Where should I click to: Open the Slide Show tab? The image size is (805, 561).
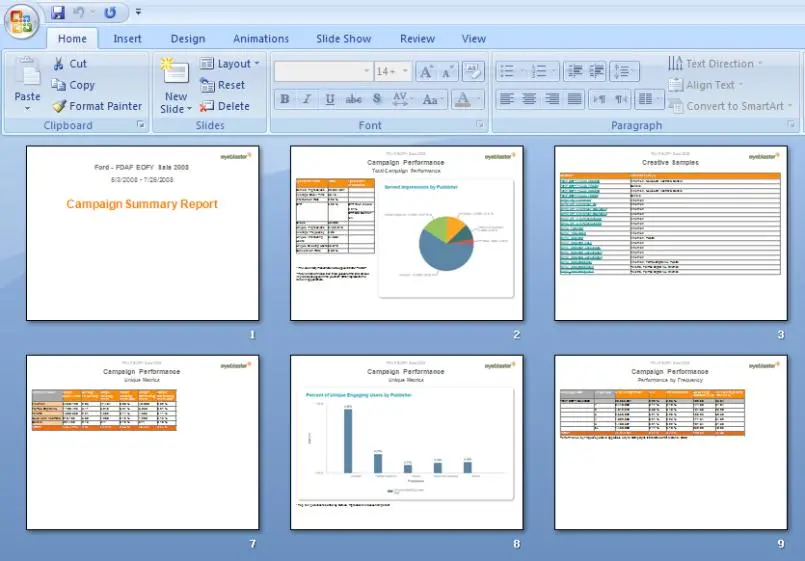[343, 39]
